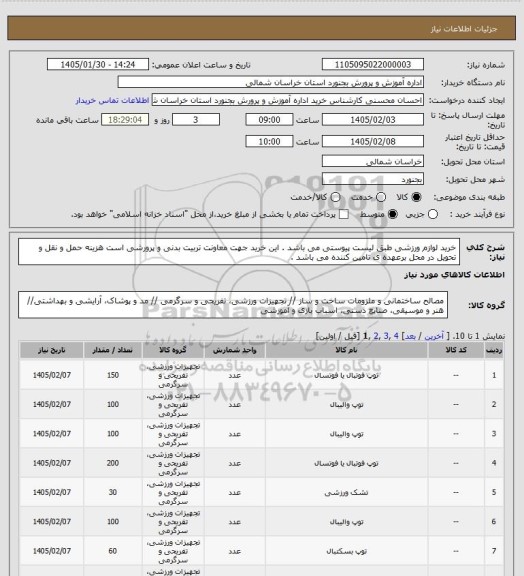The width and height of the screenshot is (524, 576).
Task: Open page 3 of the items list
Action: coord(386,336)
